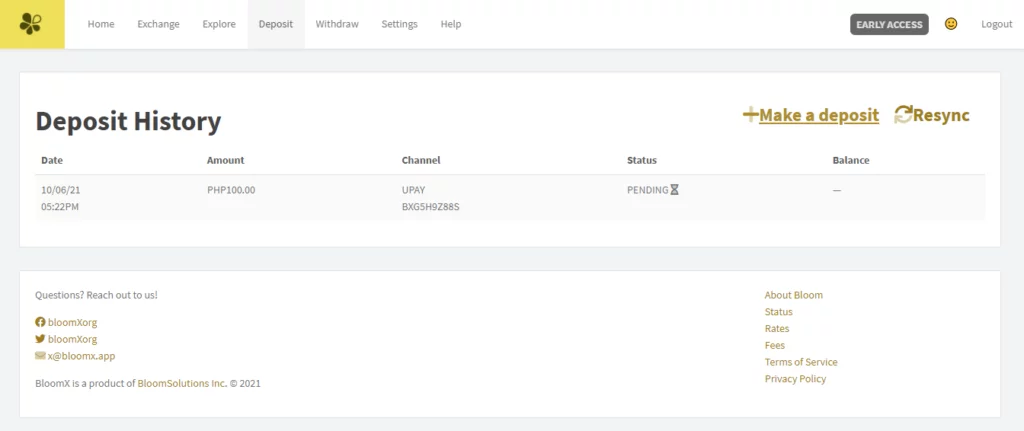
Task: Open the bloomXorg Facebook link
Action: (x=72, y=323)
